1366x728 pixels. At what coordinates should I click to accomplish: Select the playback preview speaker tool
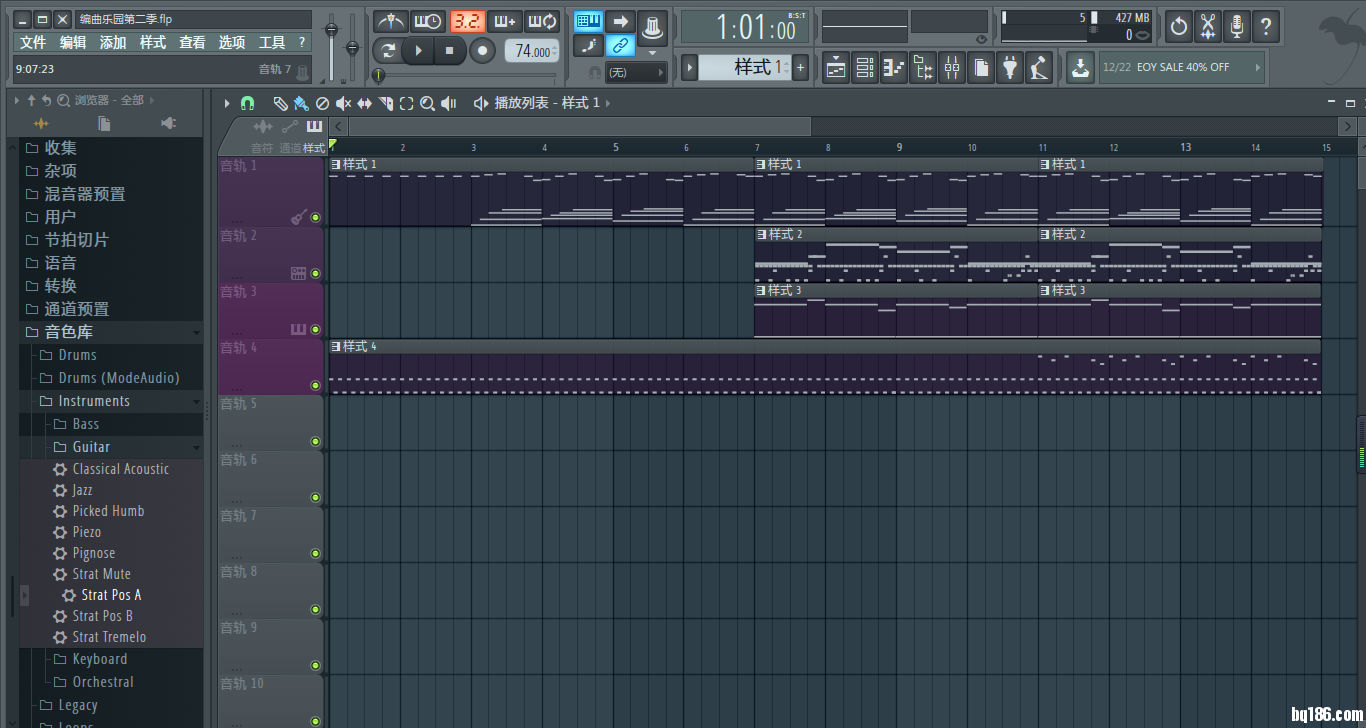click(x=448, y=103)
